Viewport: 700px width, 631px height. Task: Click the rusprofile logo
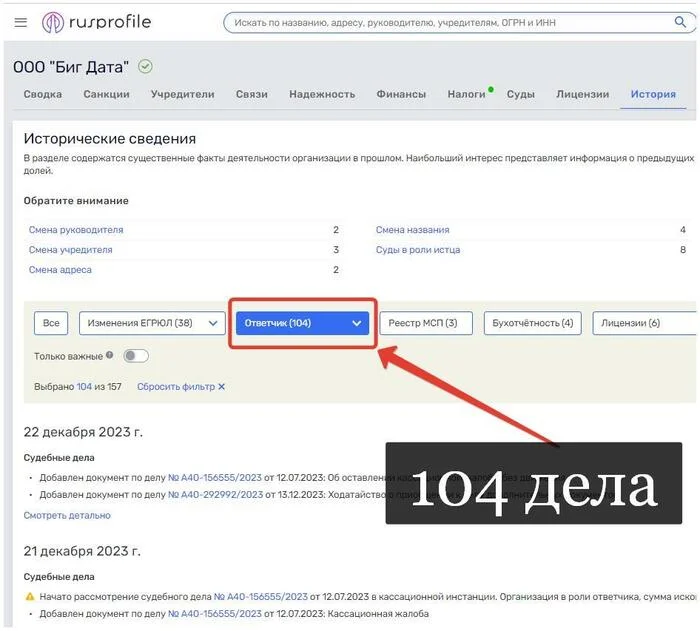pyautogui.click(x=96, y=22)
